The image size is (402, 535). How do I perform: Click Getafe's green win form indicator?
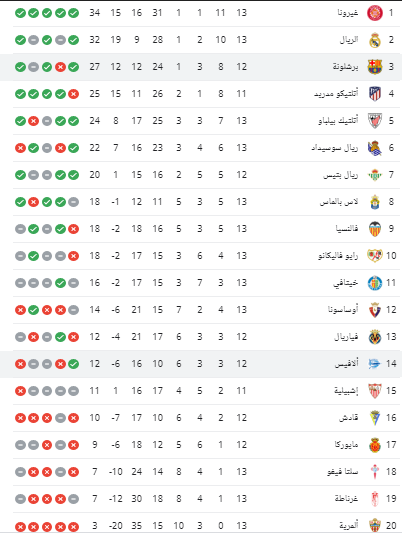click(x=60, y=283)
